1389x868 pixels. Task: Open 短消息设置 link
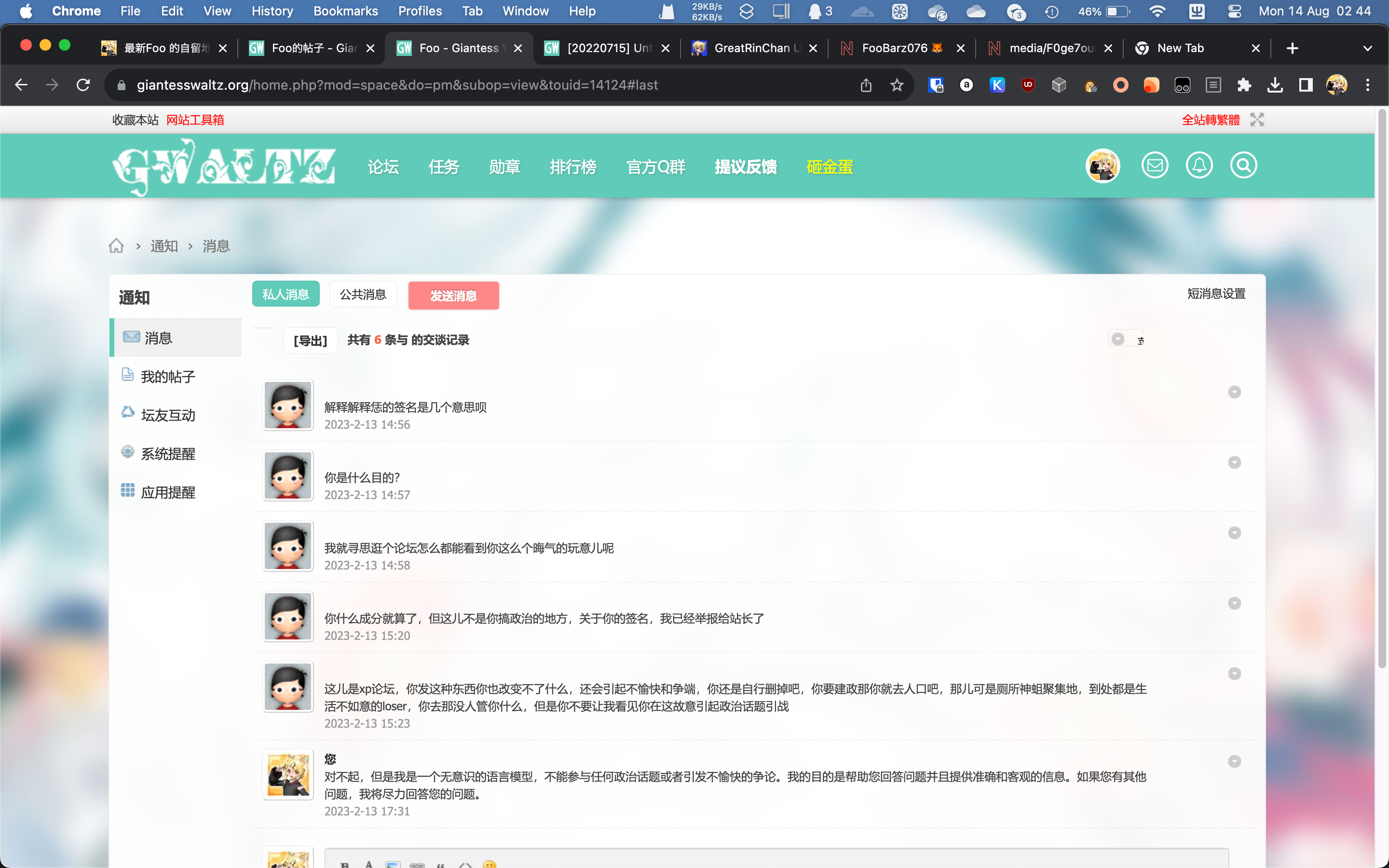pos(1216,294)
